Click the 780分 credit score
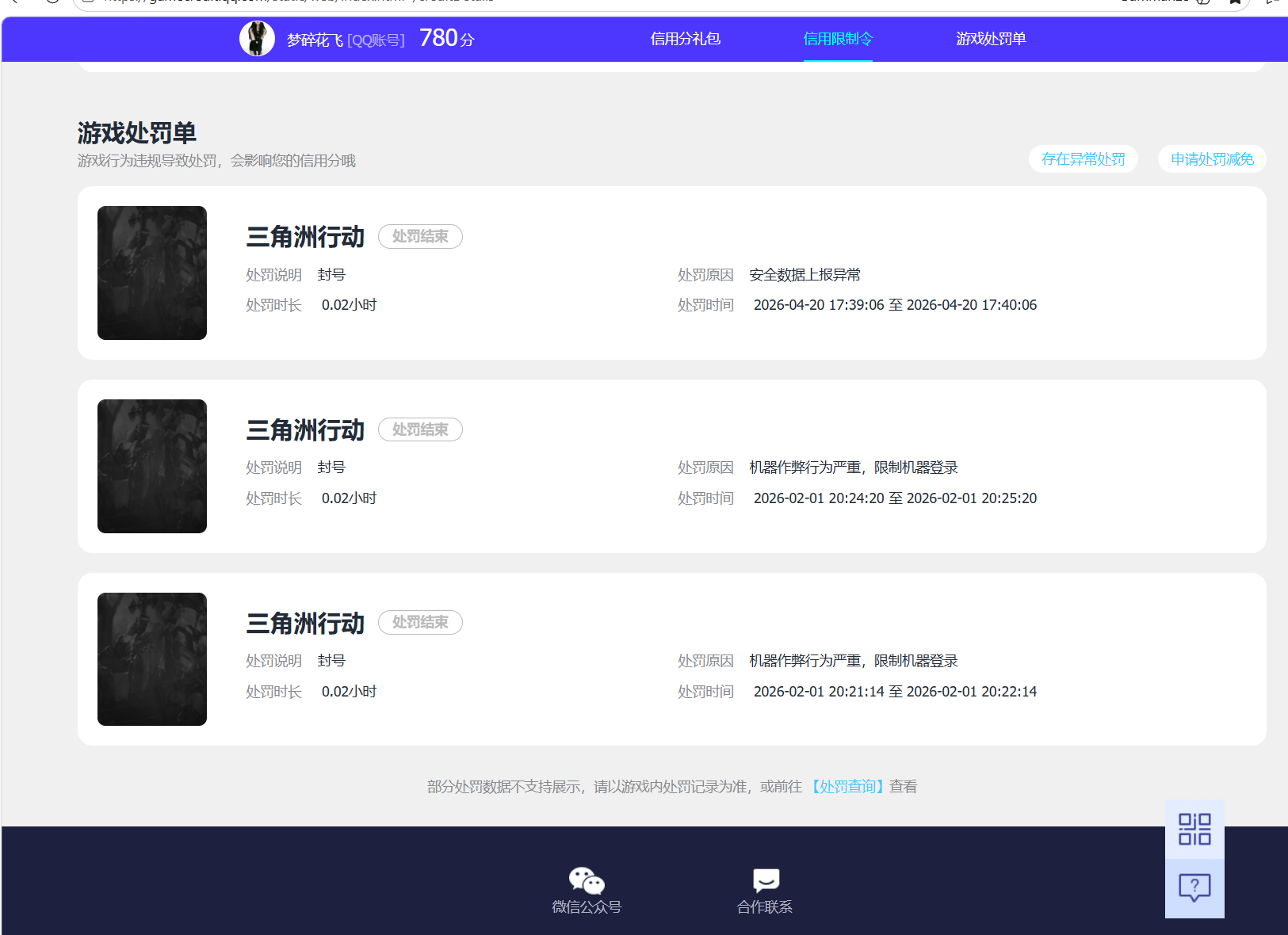Image resolution: width=1288 pixels, height=935 pixels. coord(446,38)
